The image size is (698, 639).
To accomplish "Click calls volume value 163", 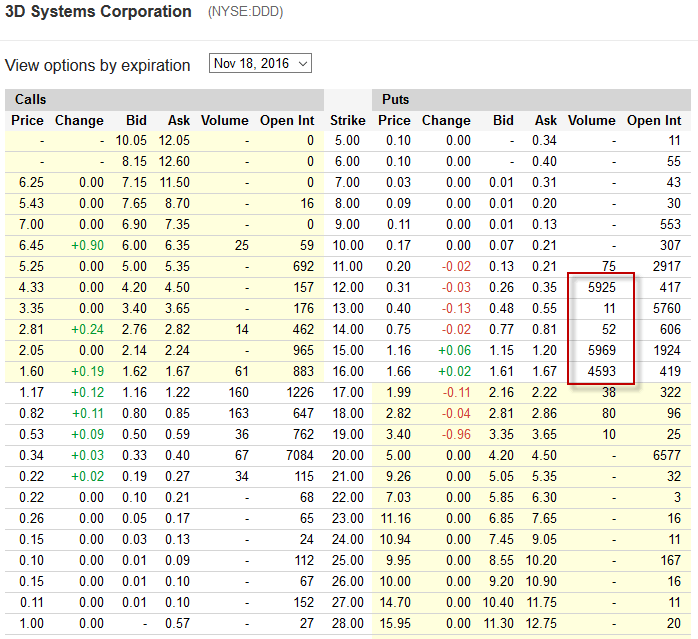I will pyautogui.click(x=238, y=413).
